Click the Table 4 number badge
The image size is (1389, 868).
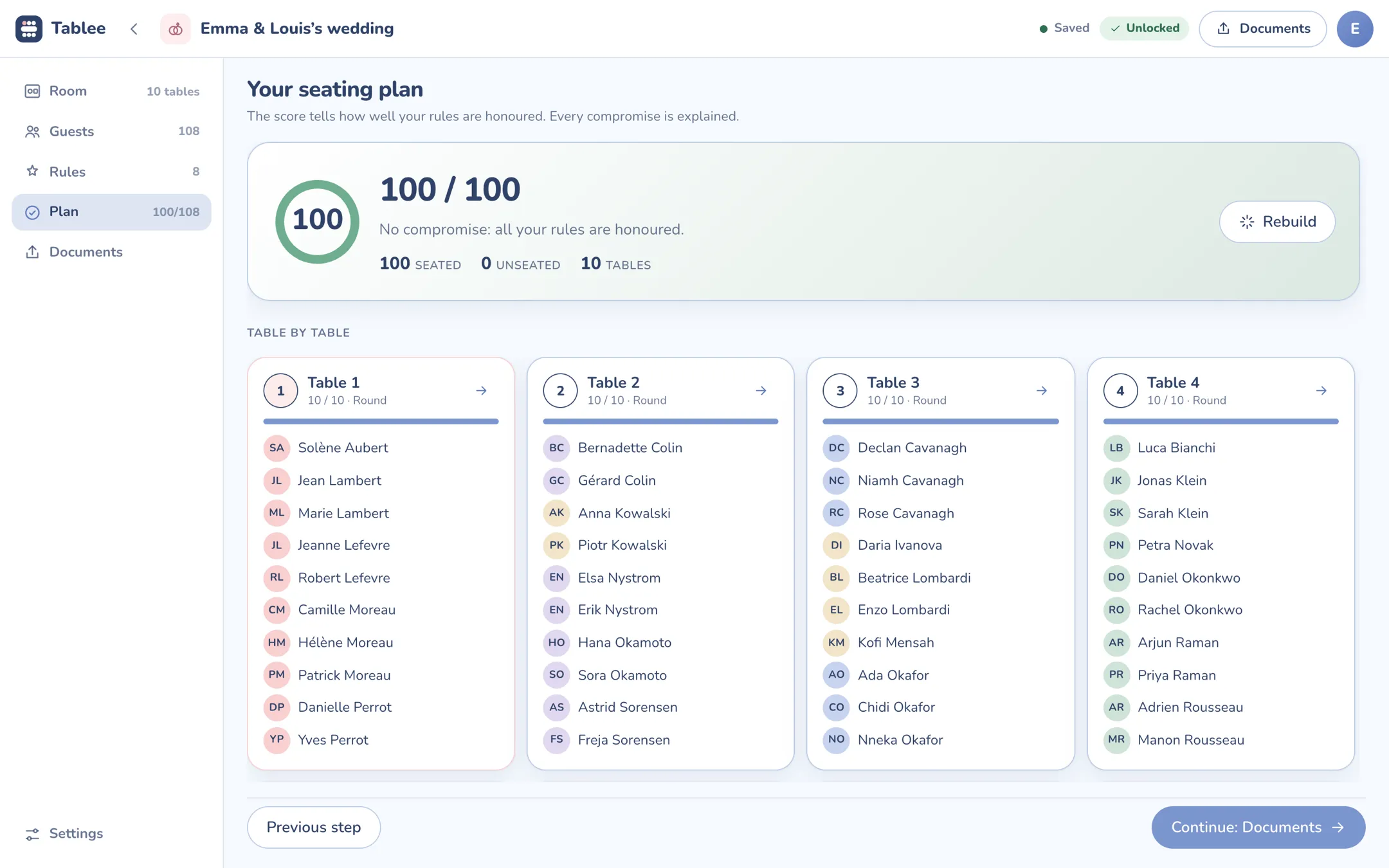(x=1120, y=390)
